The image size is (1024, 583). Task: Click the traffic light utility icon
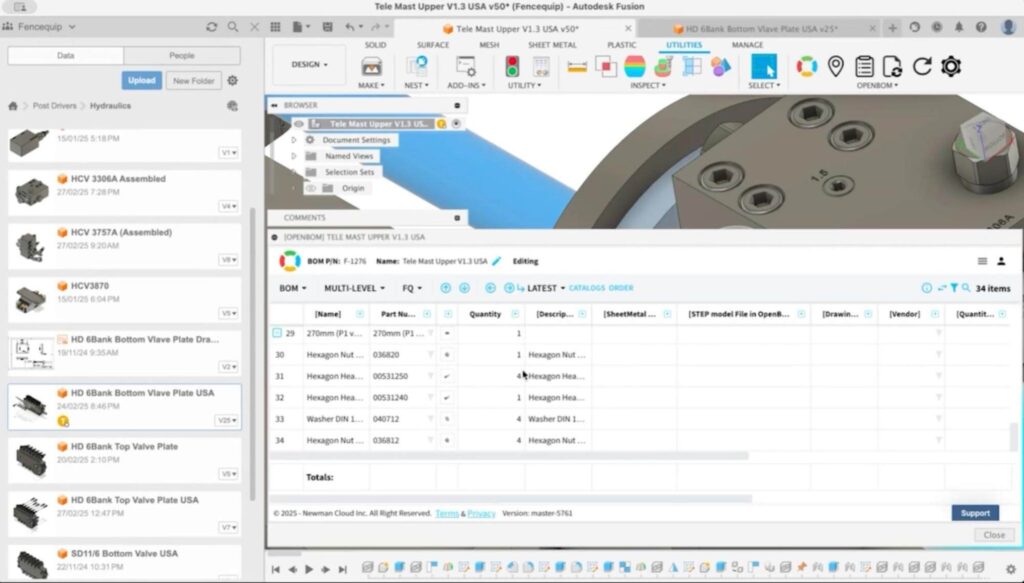click(x=512, y=66)
